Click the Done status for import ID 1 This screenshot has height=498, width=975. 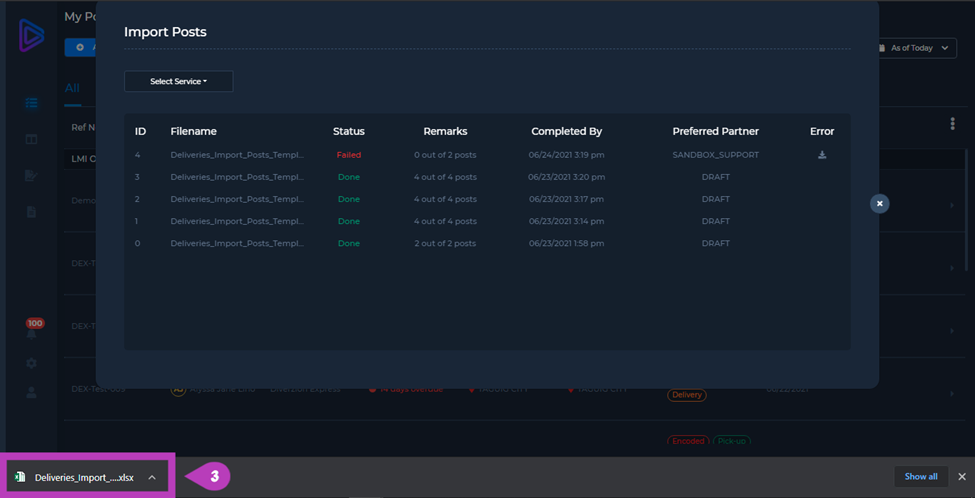point(349,221)
